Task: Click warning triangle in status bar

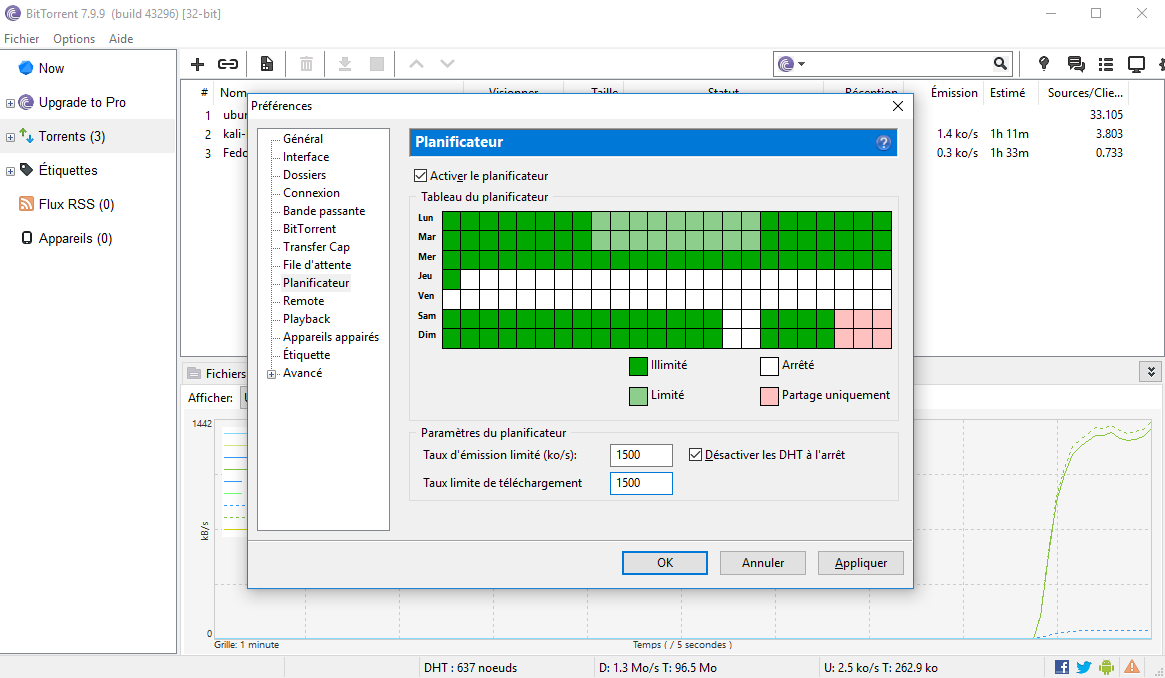Action: pyautogui.click(x=1132, y=667)
